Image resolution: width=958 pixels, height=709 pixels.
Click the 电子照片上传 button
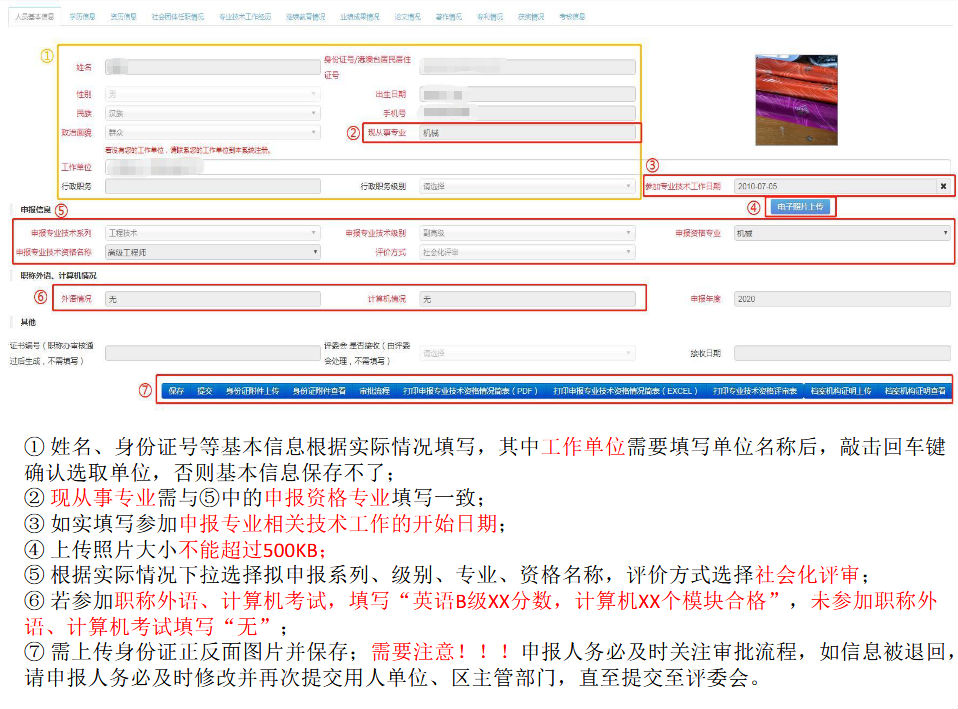[800, 207]
